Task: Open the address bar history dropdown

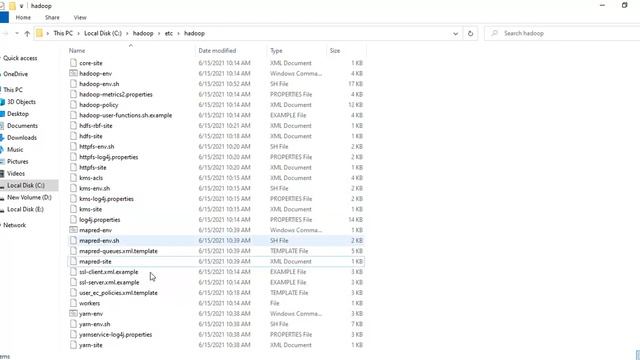Action: (456, 33)
